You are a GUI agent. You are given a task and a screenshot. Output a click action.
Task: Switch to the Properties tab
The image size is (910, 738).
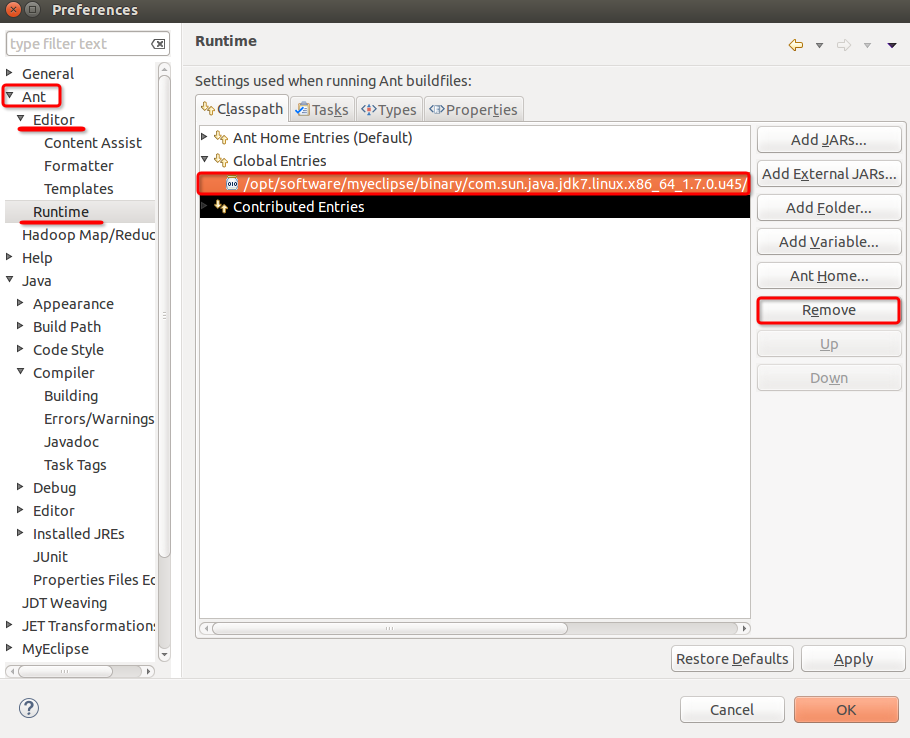tap(472, 109)
